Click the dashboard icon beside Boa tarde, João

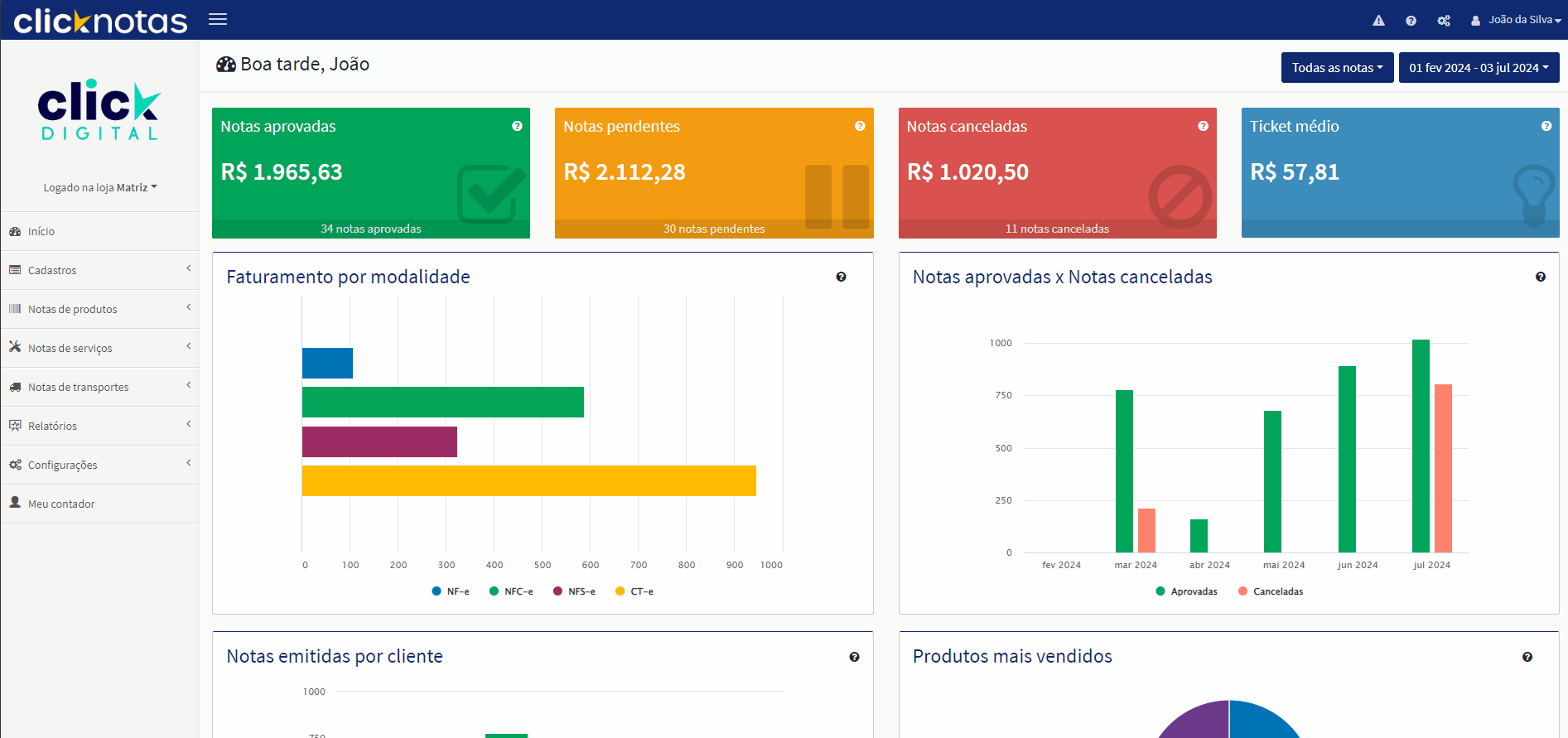pyautogui.click(x=226, y=65)
